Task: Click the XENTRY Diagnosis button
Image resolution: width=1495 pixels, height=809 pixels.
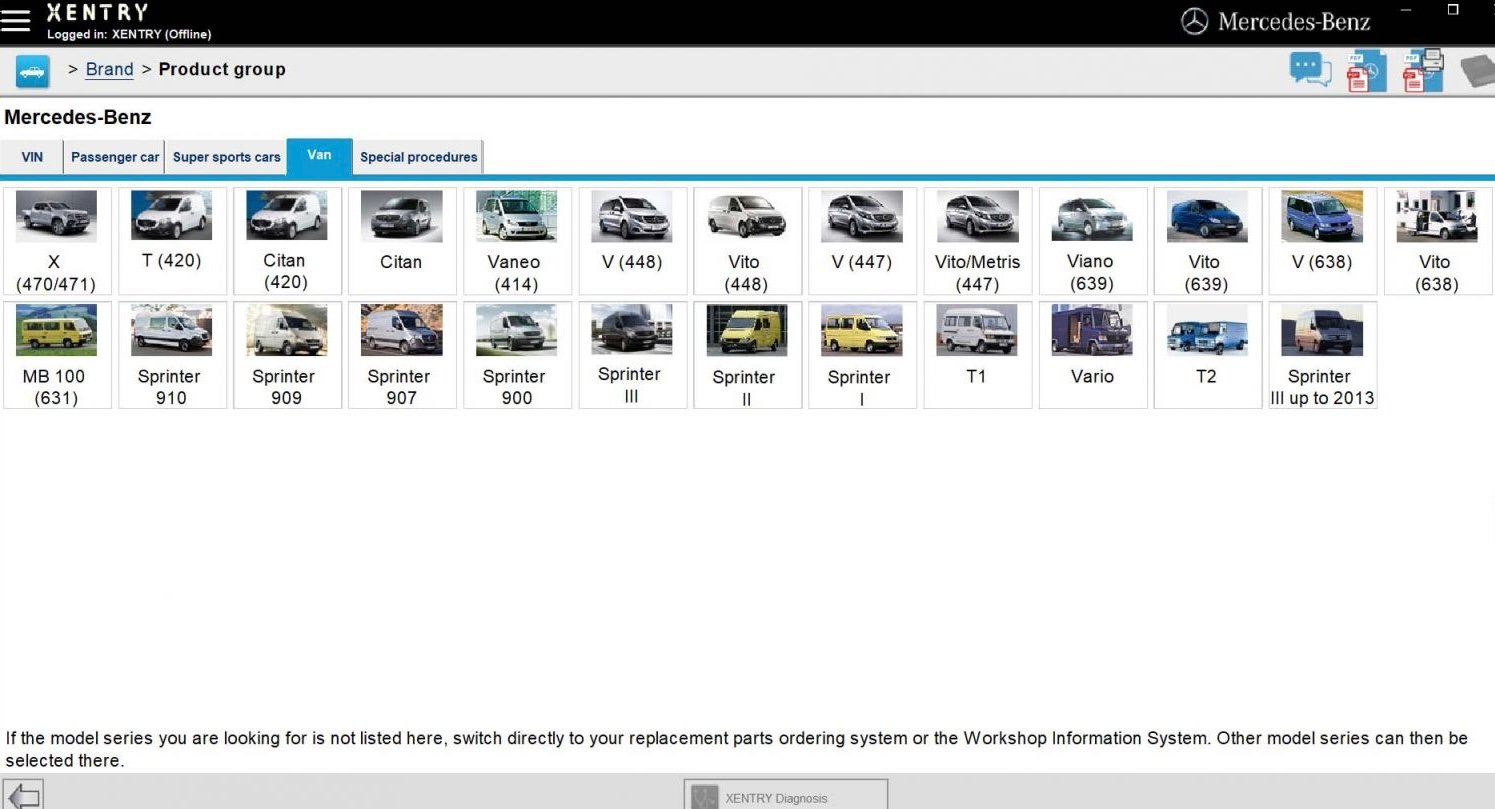Action: point(785,796)
